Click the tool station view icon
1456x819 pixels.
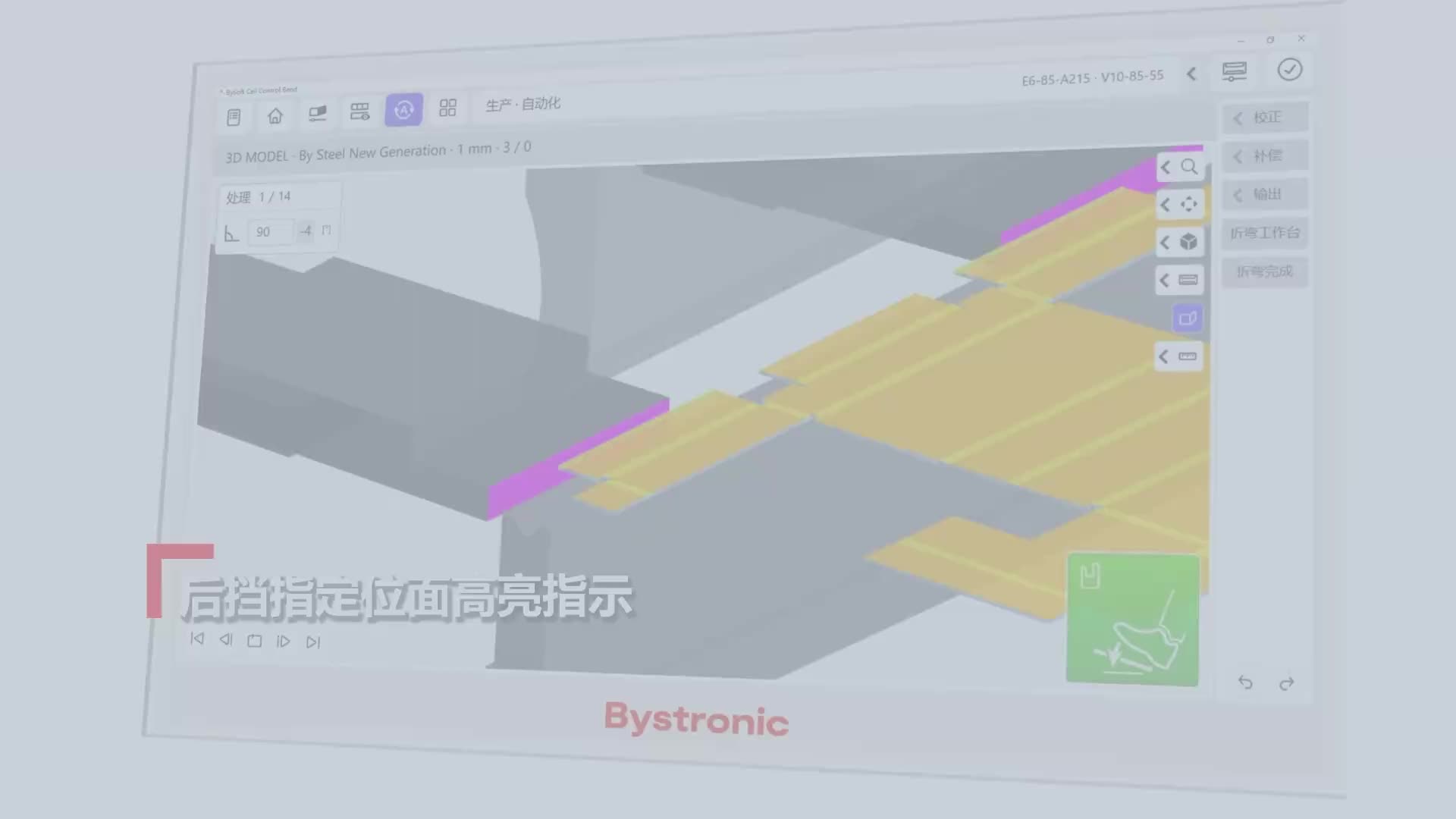click(359, 111)
